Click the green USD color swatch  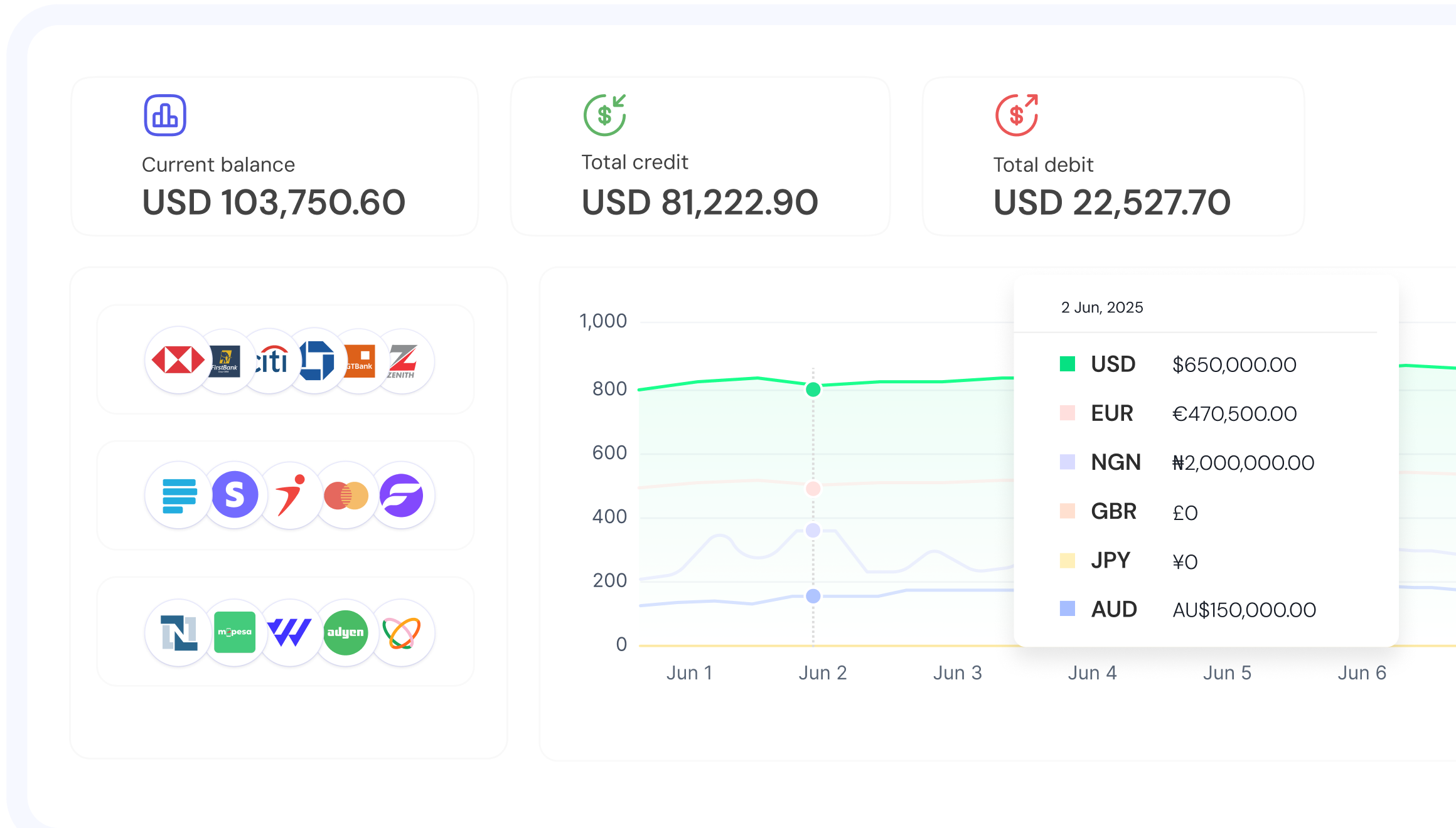(x=1066, y=363)
